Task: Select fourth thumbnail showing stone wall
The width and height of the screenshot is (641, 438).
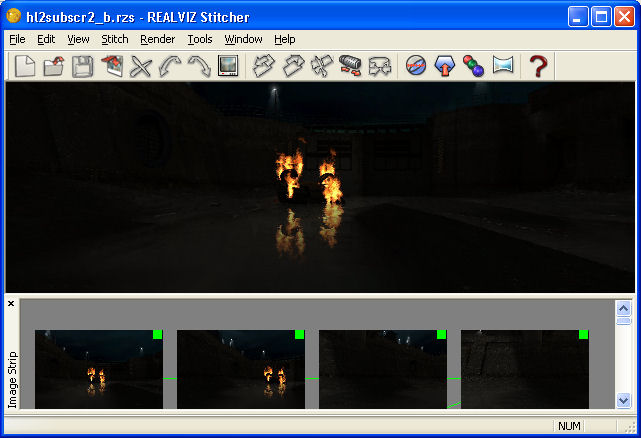Action: coord(525,369)
